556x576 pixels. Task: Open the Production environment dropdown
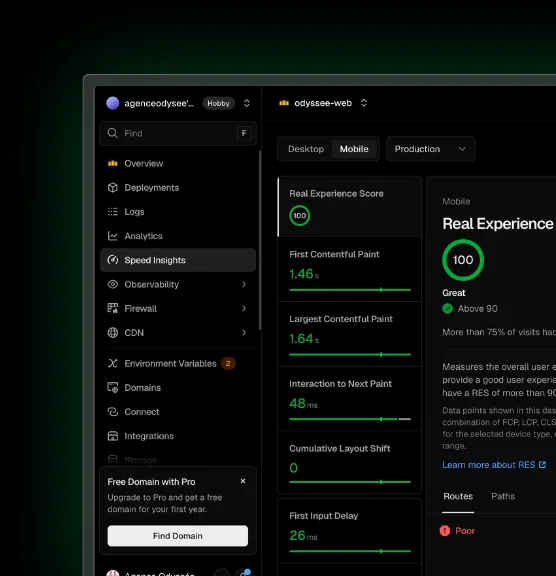tap(430, 149)
